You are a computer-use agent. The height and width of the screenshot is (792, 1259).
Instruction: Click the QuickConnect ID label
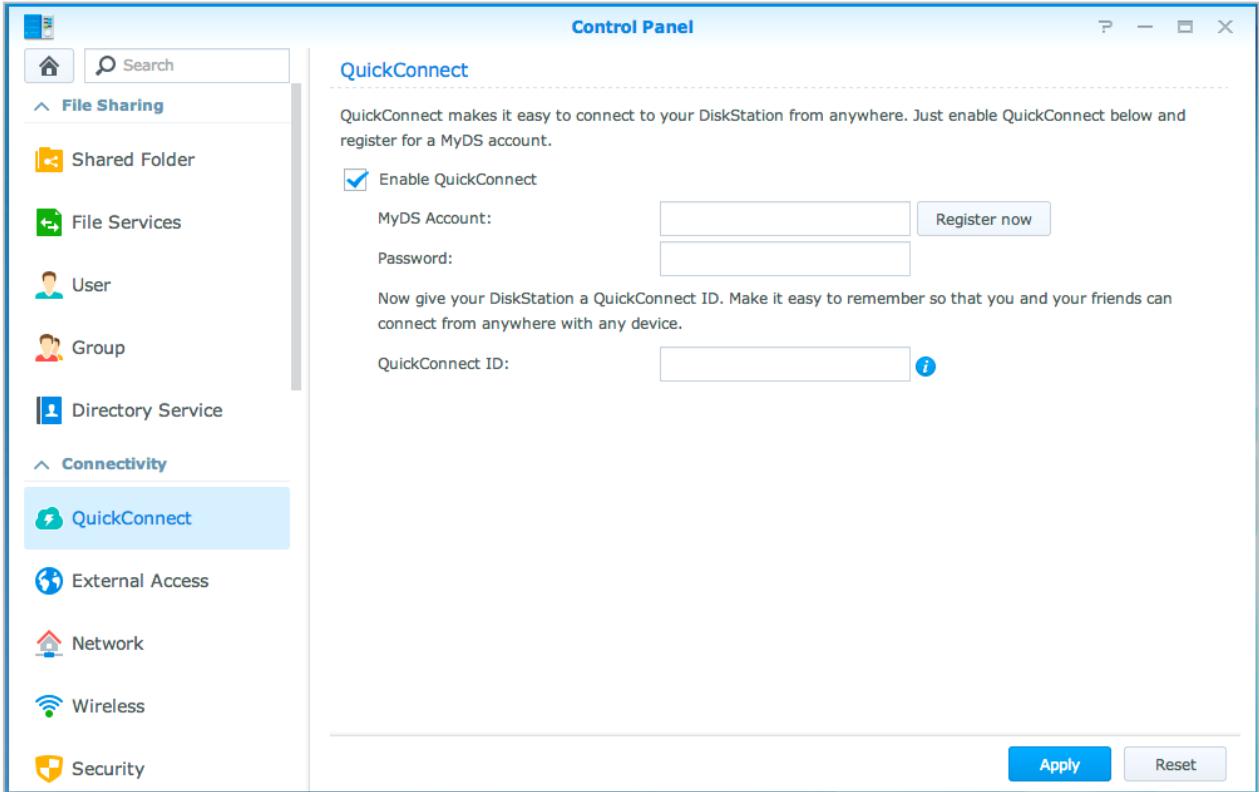pyautogui.click(x=444, y=364)
